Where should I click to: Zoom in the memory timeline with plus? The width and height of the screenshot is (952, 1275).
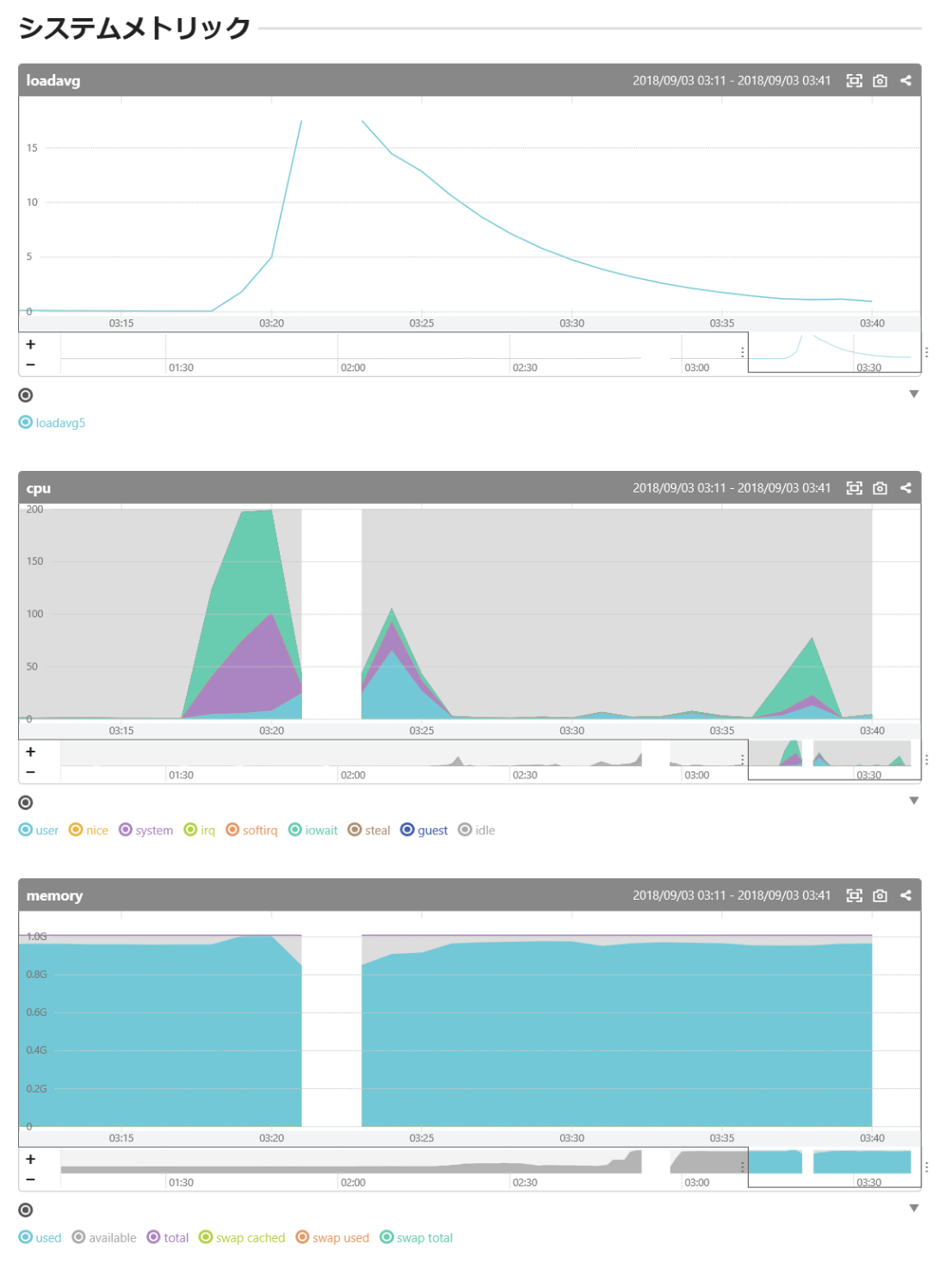[x=30, y=1159]
